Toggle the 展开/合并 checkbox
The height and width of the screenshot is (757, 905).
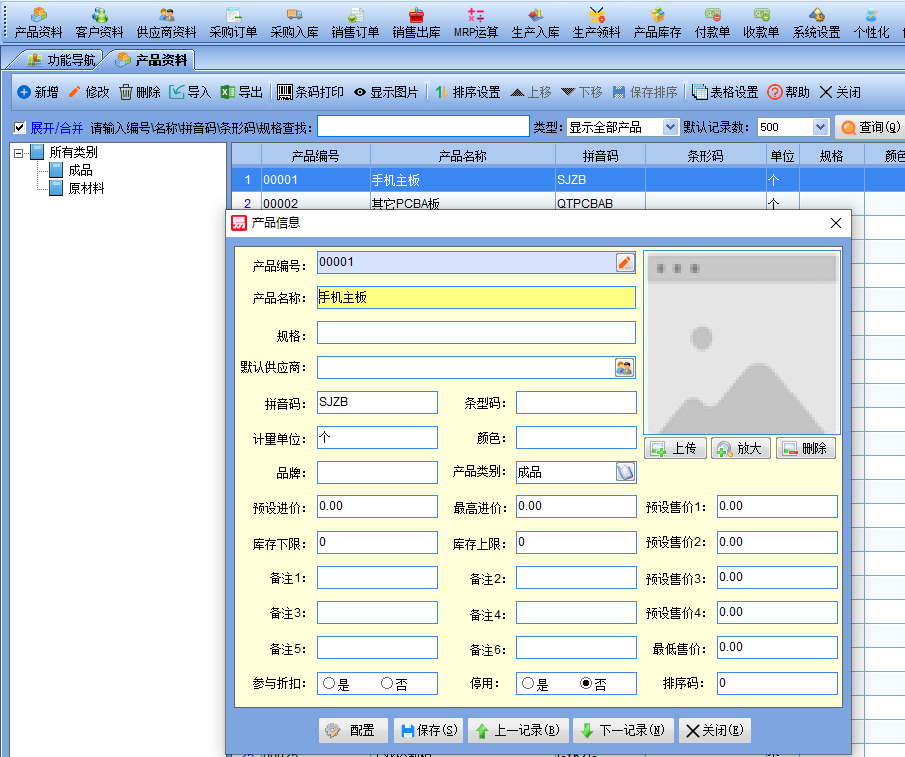click(20, 128)
